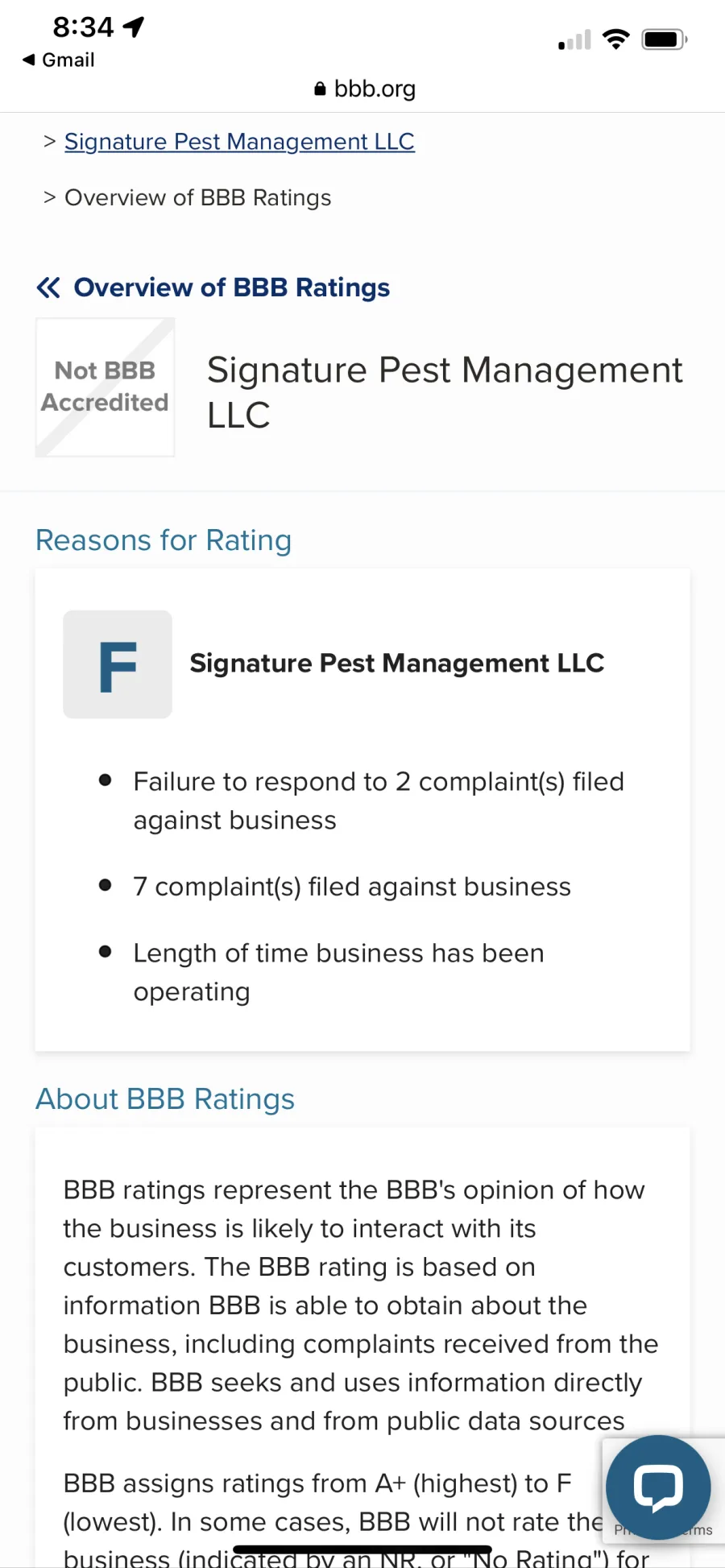Image resolution: width=725 pixels, height=1568 pixels.
Task: Tap the 7 complaints filed bullet
Action: pos(352,887)
